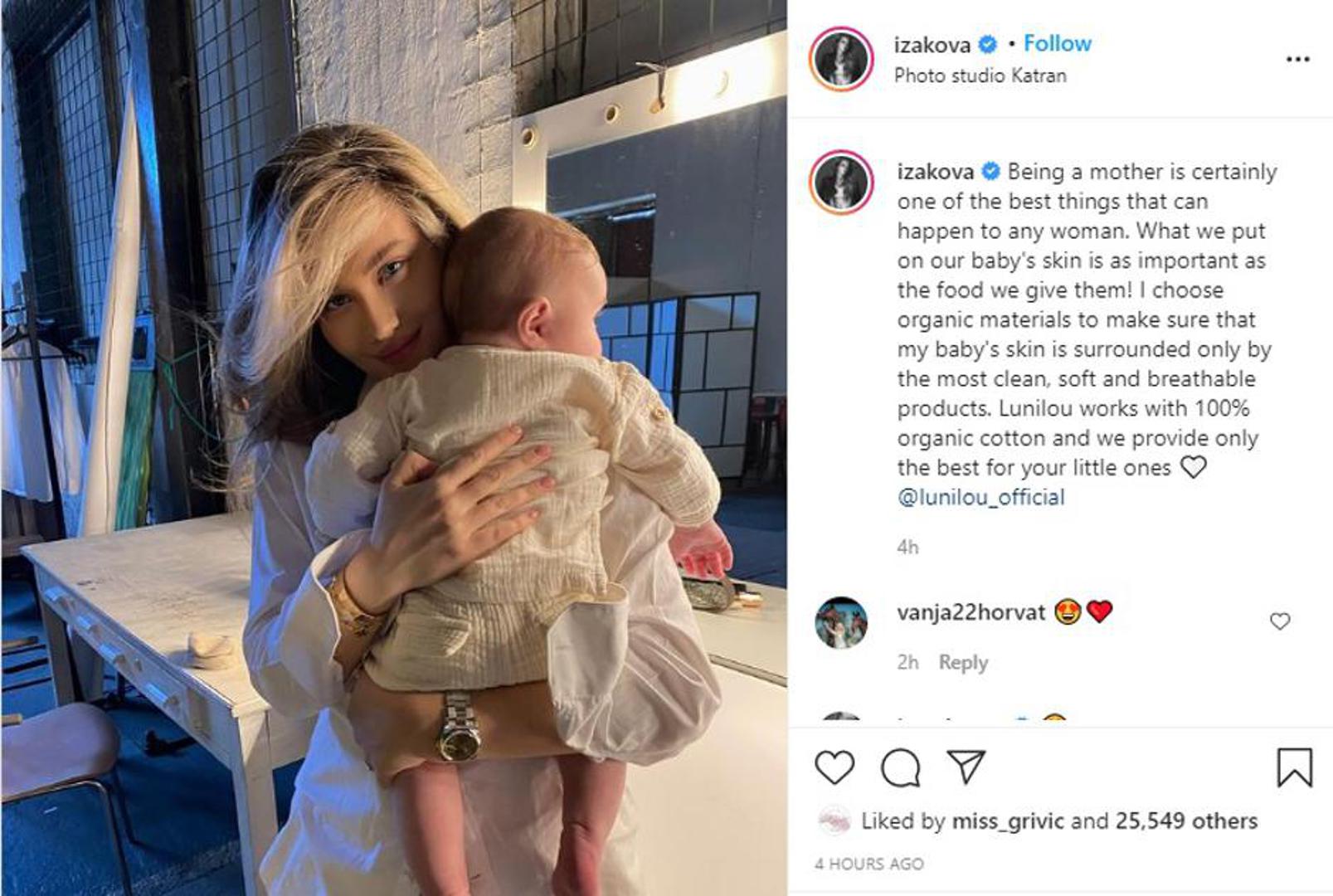Image resolution: width=1333 pixels, height=896 pixels.
Task: Open izakova profile picture in header
Action: point(841,59)
